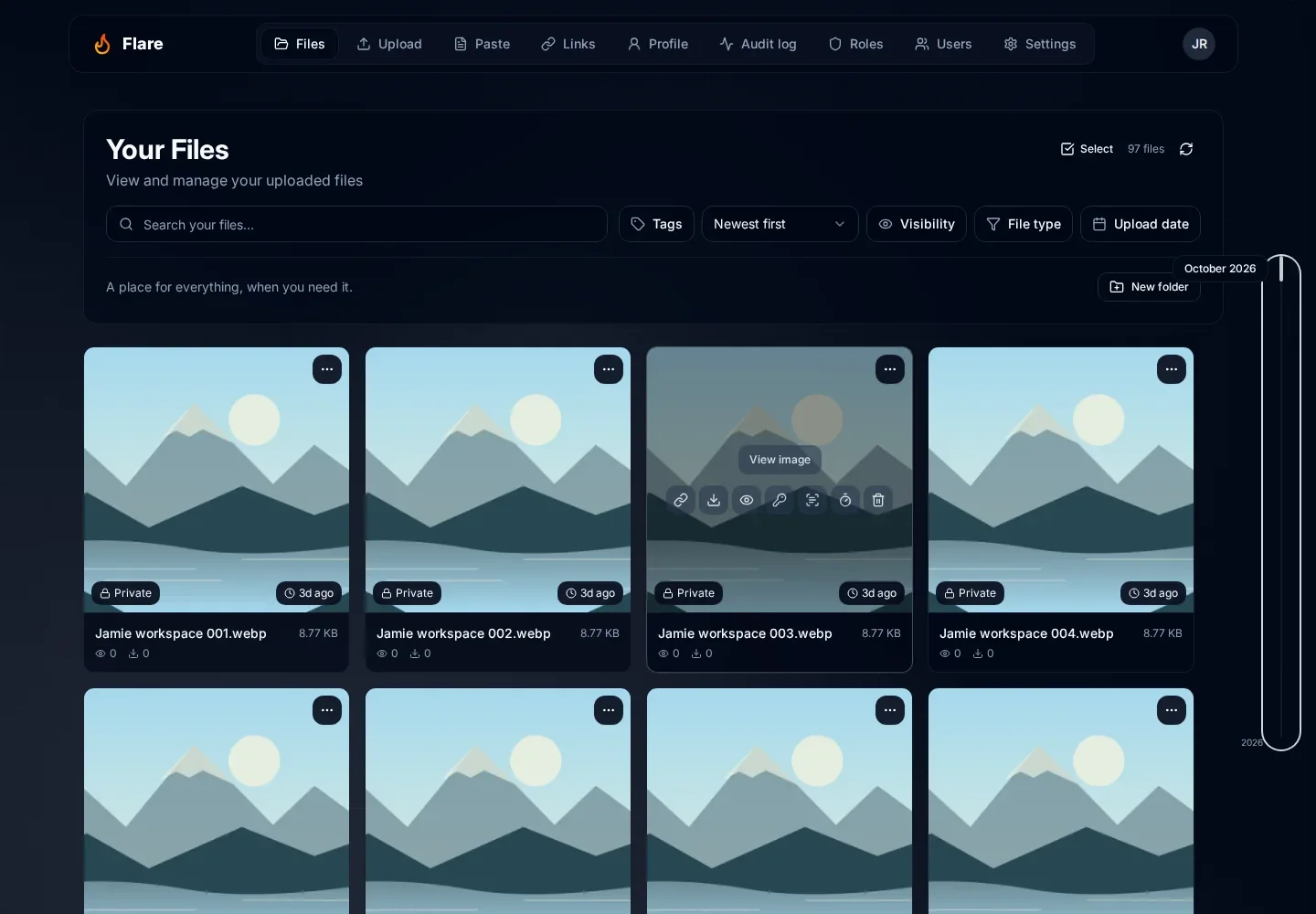Screen dimensions: 1316x914
Task: Click the Flare flame logo
Action: pos(102,44)
